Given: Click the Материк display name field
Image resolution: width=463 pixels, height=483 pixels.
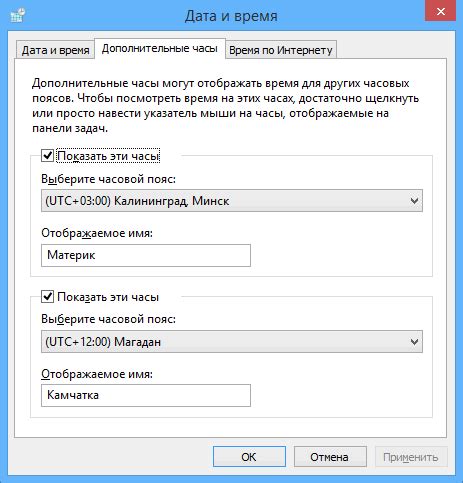Looking at the screenshot, I should (146, 255).
